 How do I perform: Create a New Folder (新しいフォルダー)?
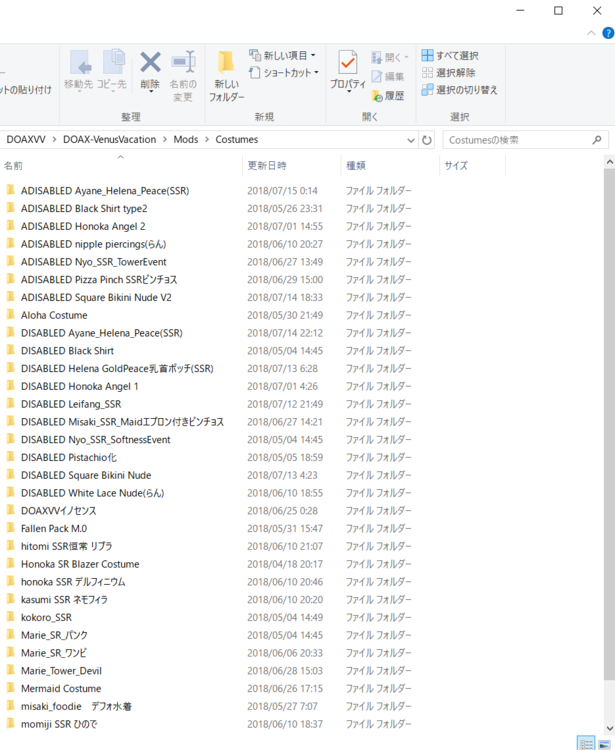click(x=226, y=76)
